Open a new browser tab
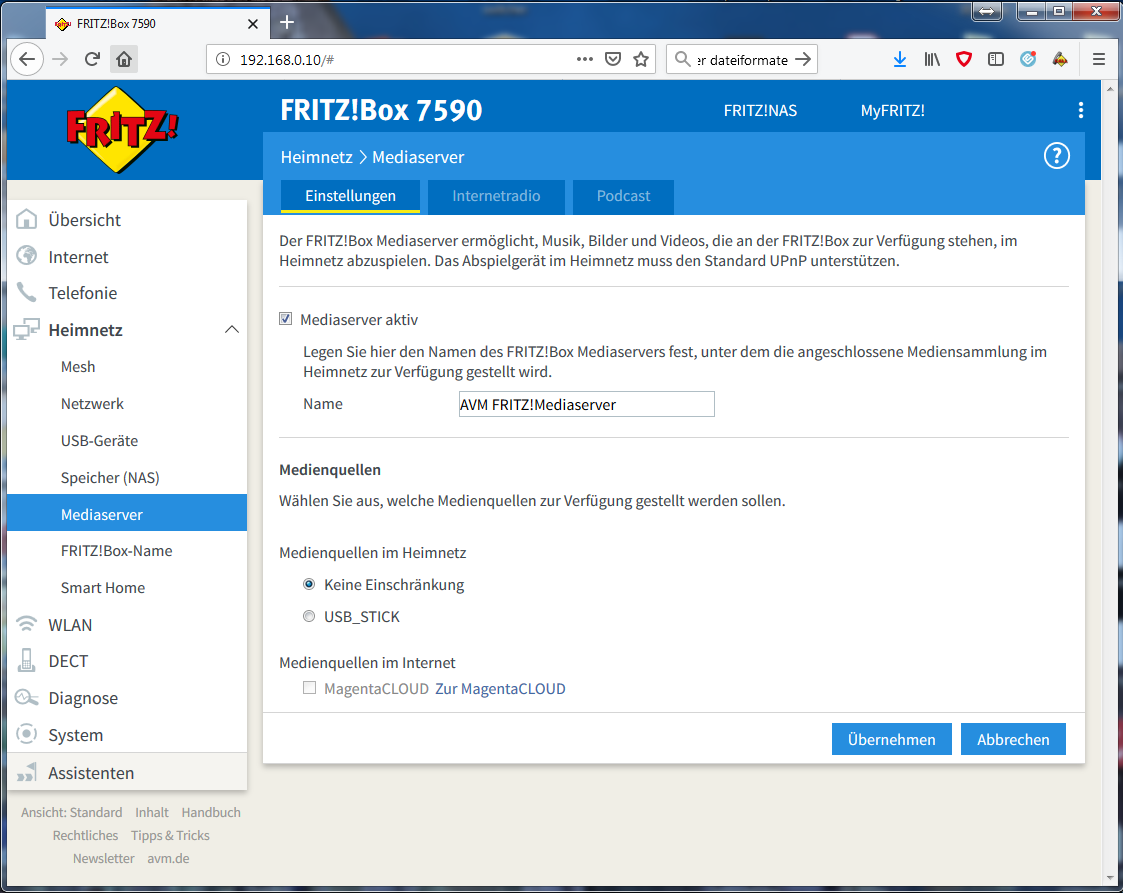 click(x=286, y=22)
